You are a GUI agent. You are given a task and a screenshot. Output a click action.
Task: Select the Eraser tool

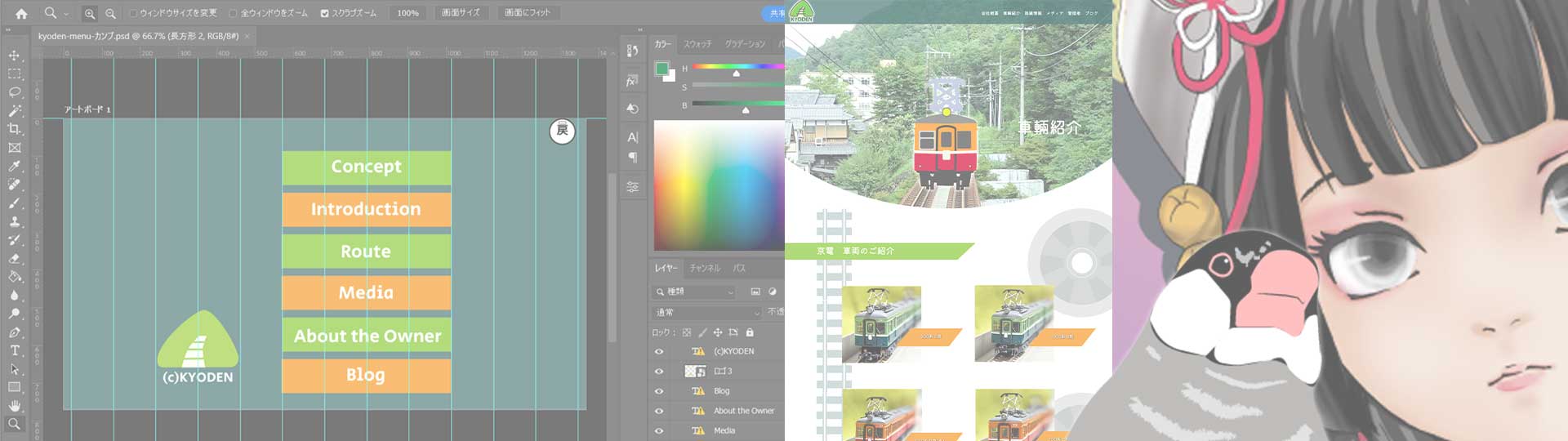tap(14, 258)
